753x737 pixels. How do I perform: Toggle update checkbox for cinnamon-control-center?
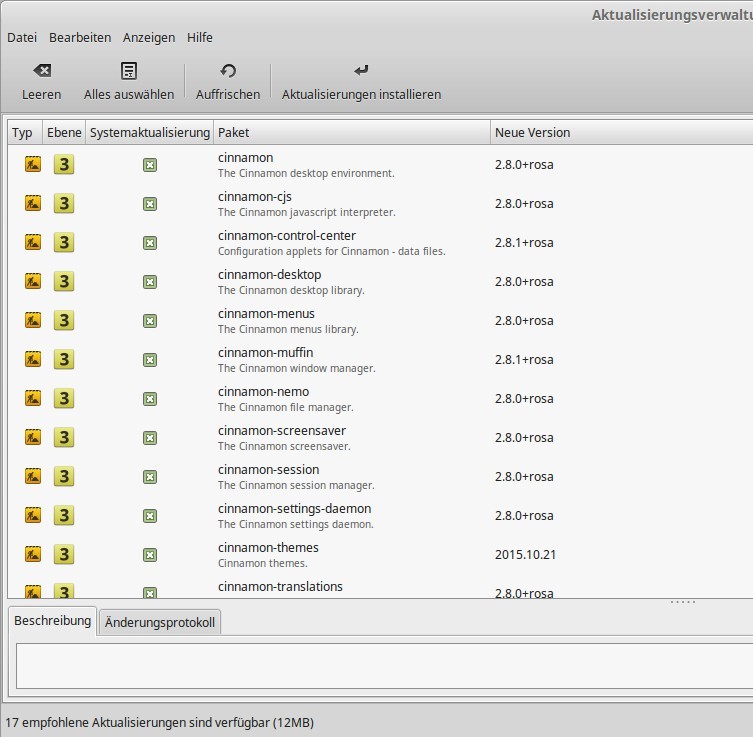click(150, 243)
